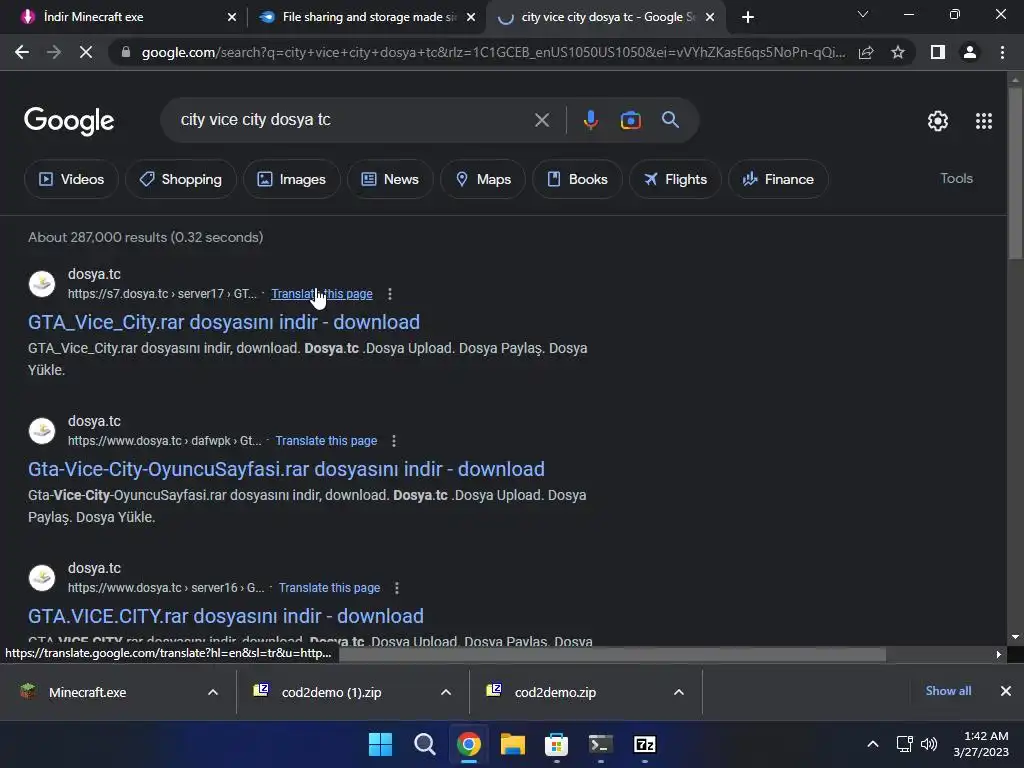Translate the server16 result page
Screen dimensions: 1024x768
coord(329,588)
